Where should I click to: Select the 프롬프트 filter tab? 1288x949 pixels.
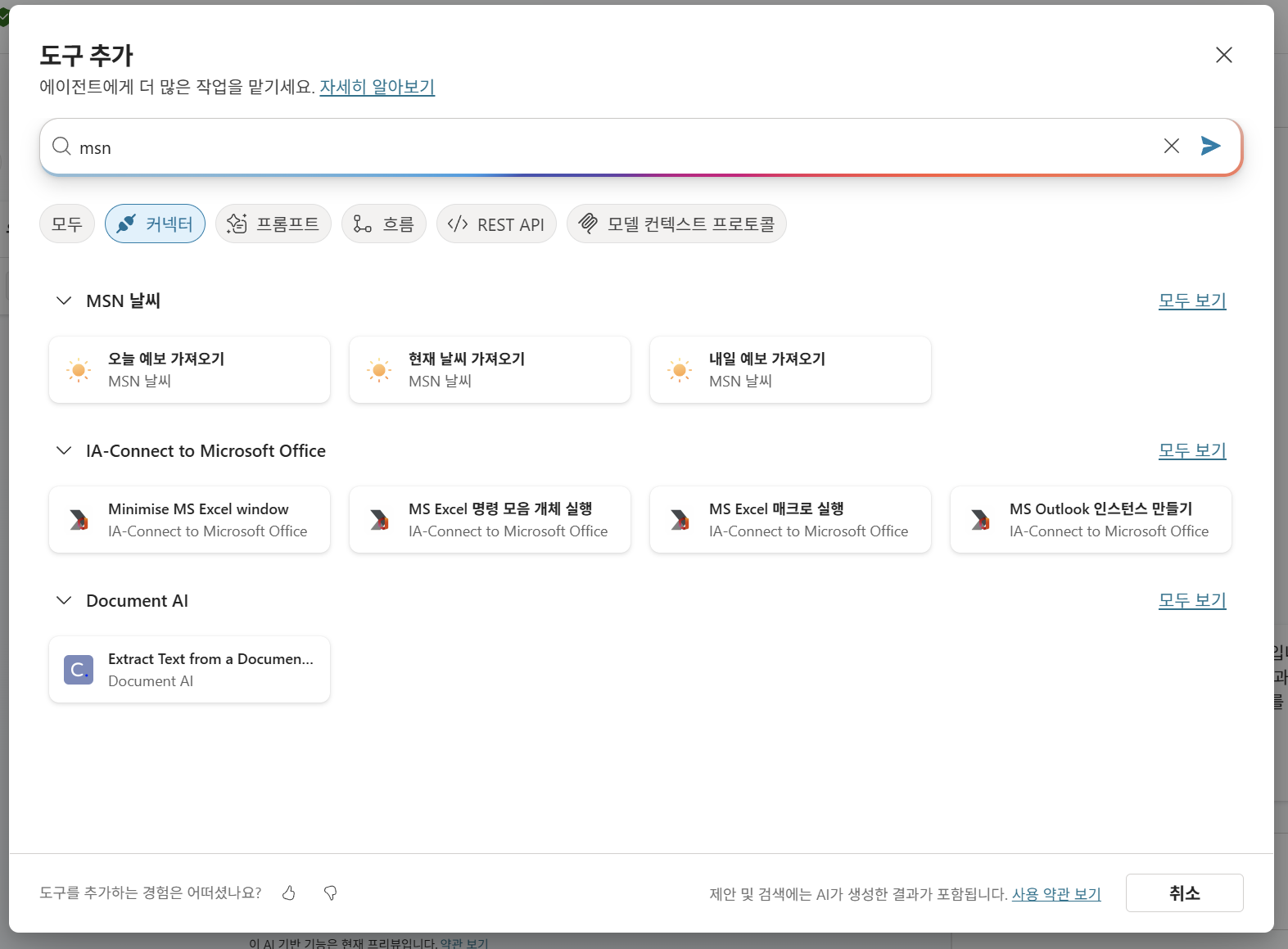273,224
